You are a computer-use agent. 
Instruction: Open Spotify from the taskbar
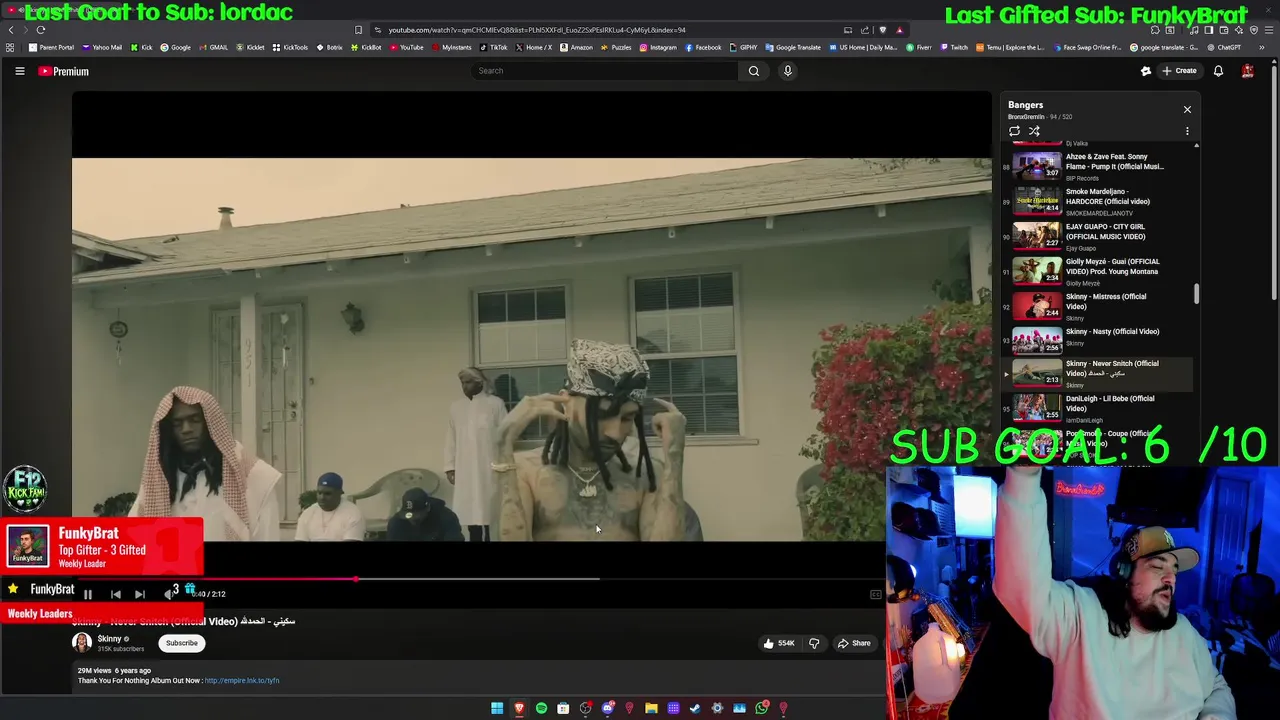[x=541, y=708]
